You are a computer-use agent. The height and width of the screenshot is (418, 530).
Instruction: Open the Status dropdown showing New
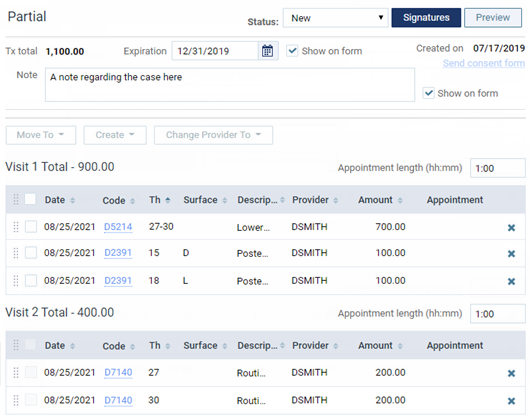point(335,18)
